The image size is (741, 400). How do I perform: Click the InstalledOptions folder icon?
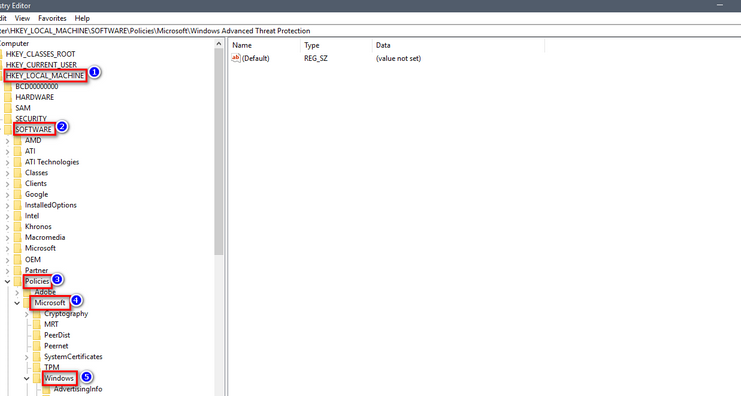[17, 205]
